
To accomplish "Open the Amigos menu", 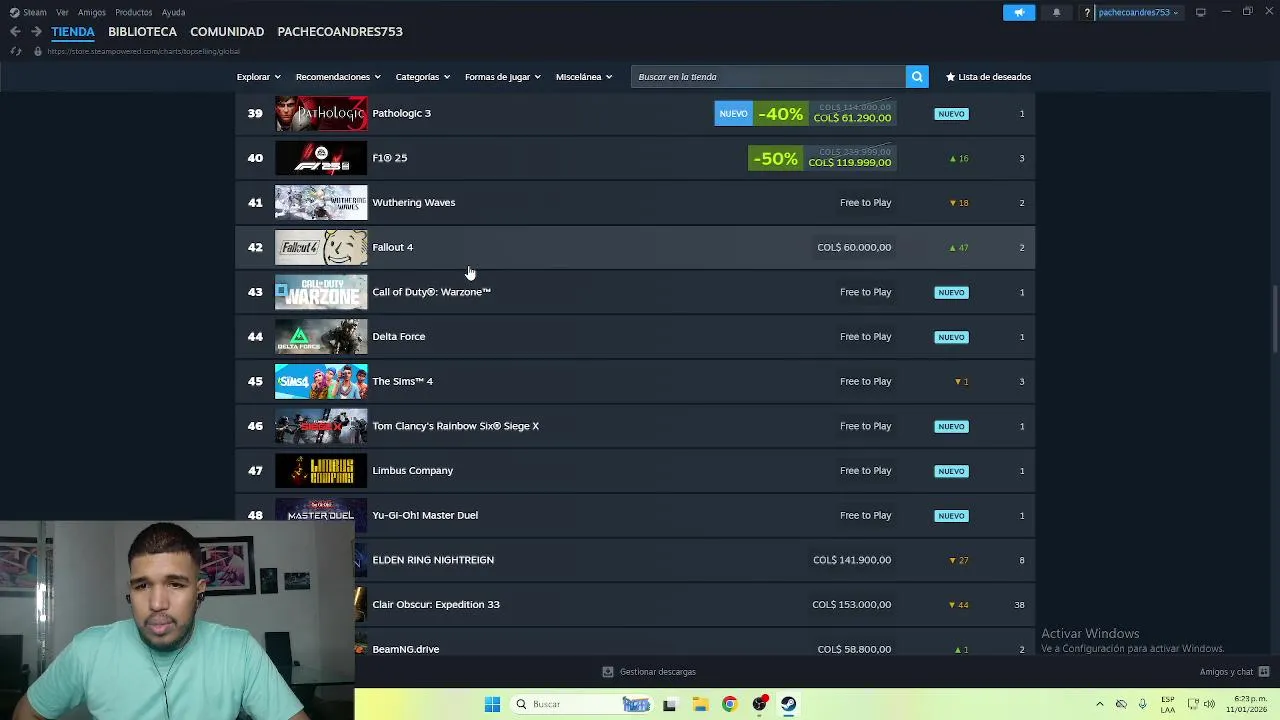I will tap(92, 12).
